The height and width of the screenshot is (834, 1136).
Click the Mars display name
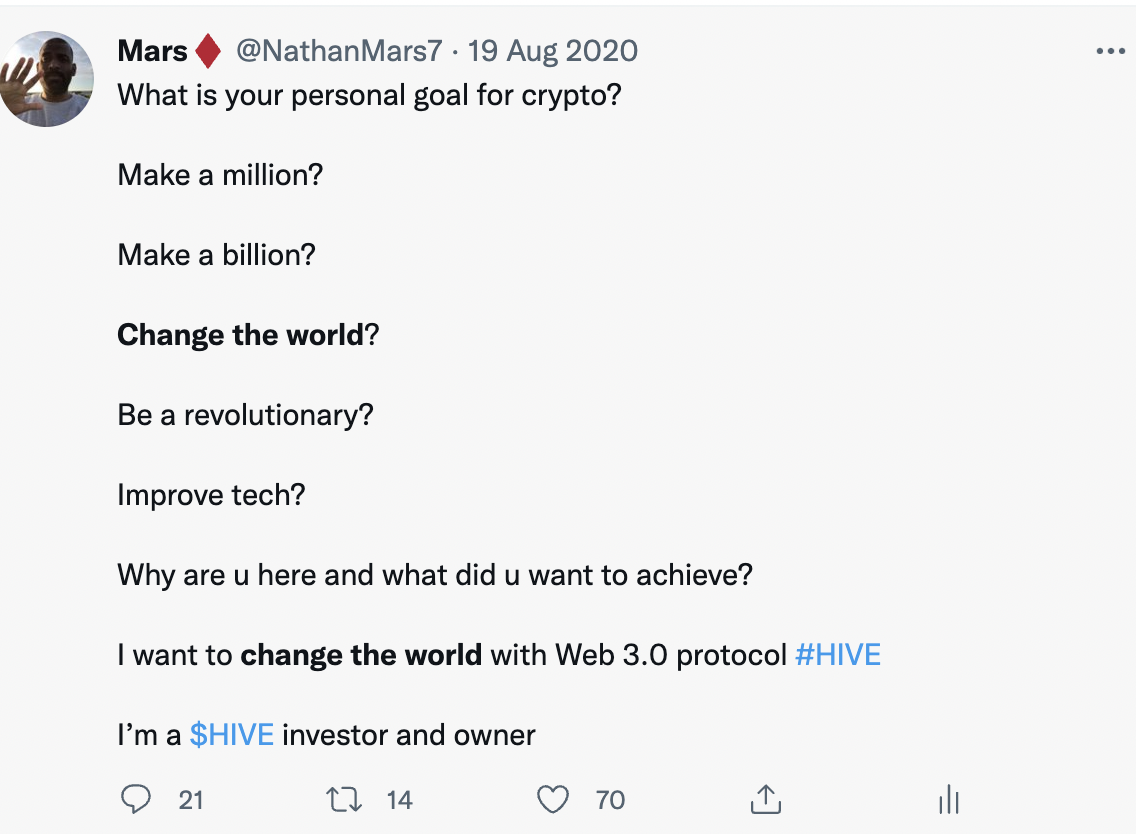(152, 51)
